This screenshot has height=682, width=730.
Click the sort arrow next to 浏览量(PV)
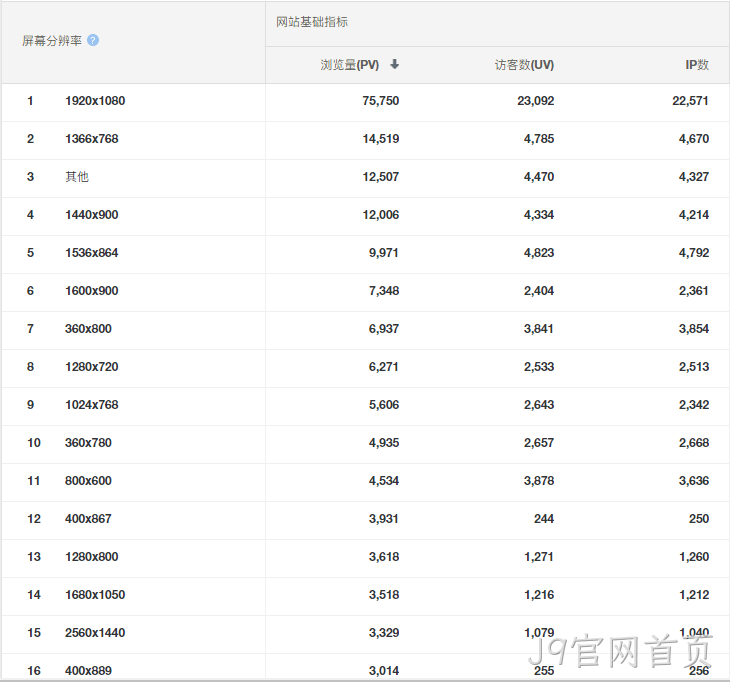tap(394, 64)
